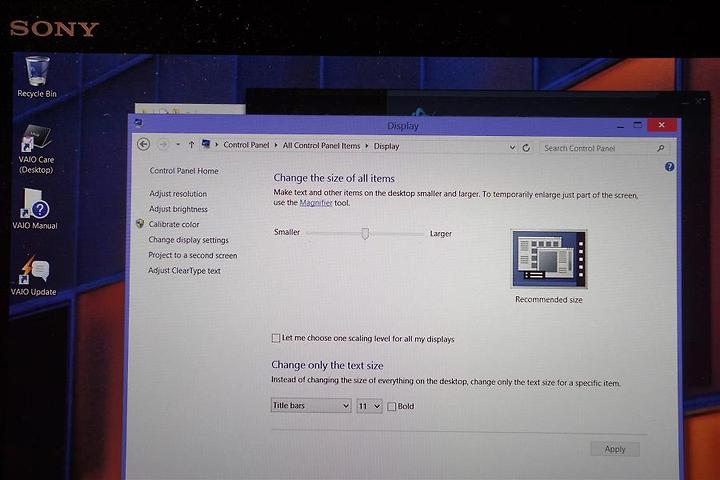Go up one level with Up arrow

pos(191,145)
